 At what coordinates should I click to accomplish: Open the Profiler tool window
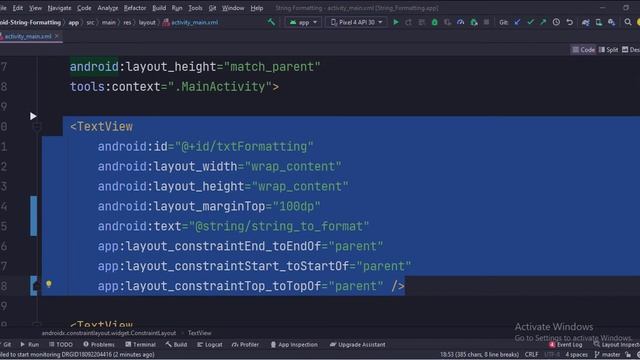tap(245, 344)
